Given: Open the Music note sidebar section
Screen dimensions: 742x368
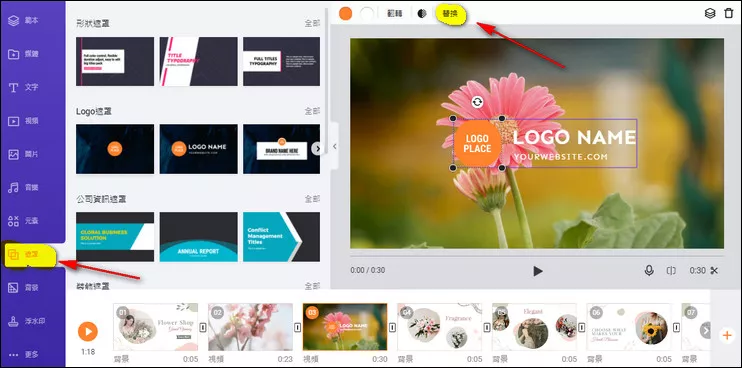Looking at the screenshot, I should click(24, 188).
